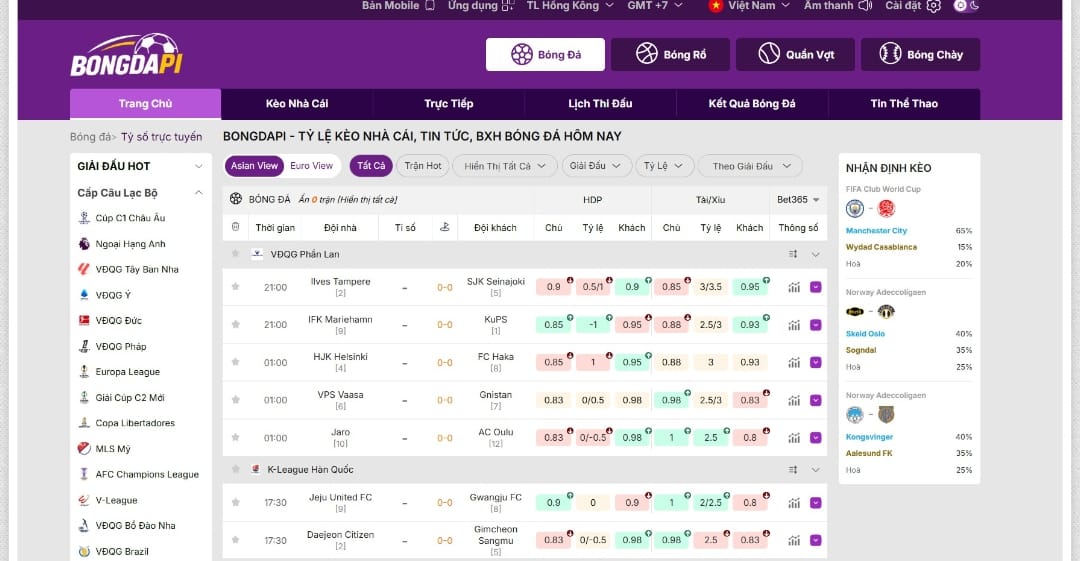Click the Premier League icon beside Ngoại Hạng Anh
The height and width of the screenshot is (561, 1080).
(x=85, y=244)
